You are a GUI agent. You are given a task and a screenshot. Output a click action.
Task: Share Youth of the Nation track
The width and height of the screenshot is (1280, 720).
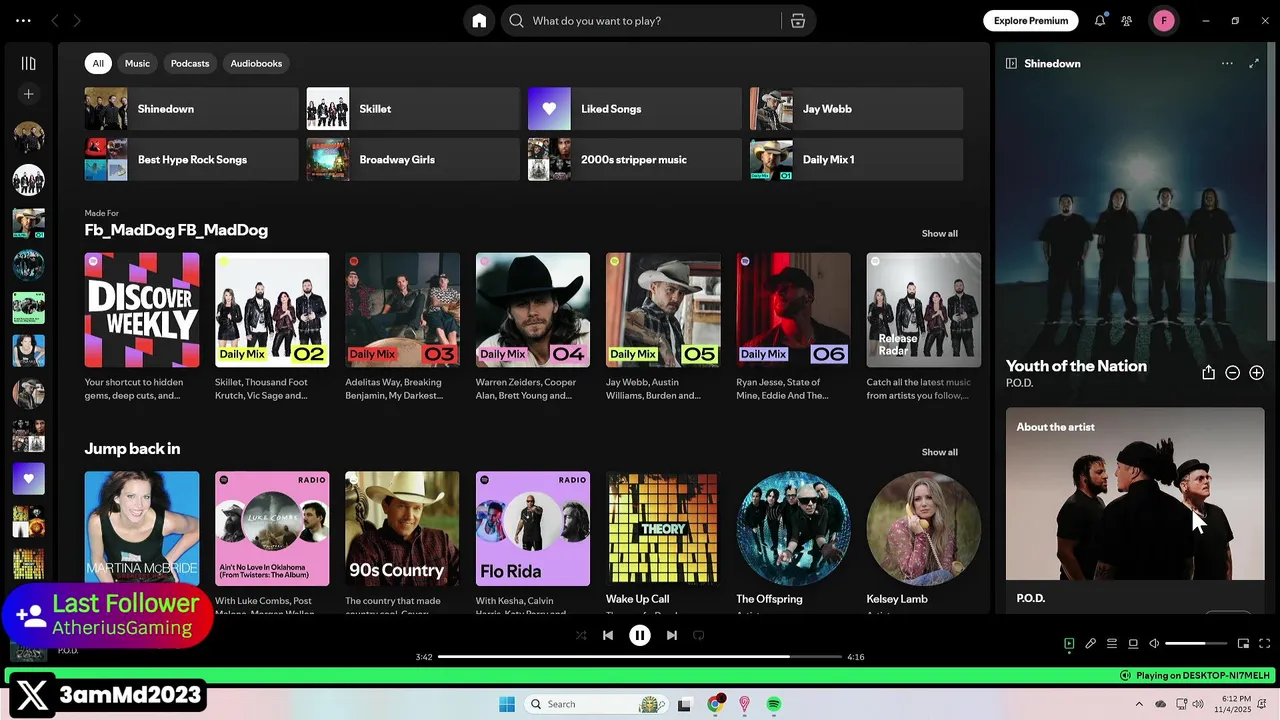(x=1208, y=372)
